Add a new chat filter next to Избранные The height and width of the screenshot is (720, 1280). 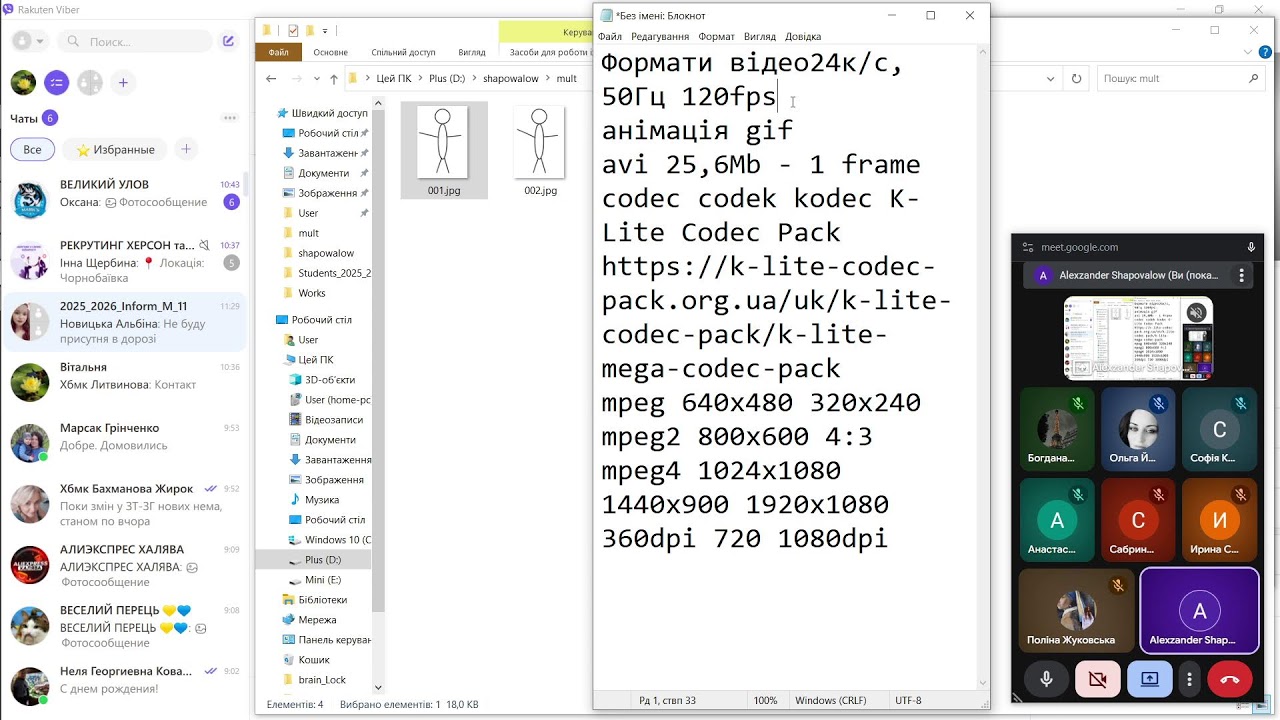(x=186, y=149)
